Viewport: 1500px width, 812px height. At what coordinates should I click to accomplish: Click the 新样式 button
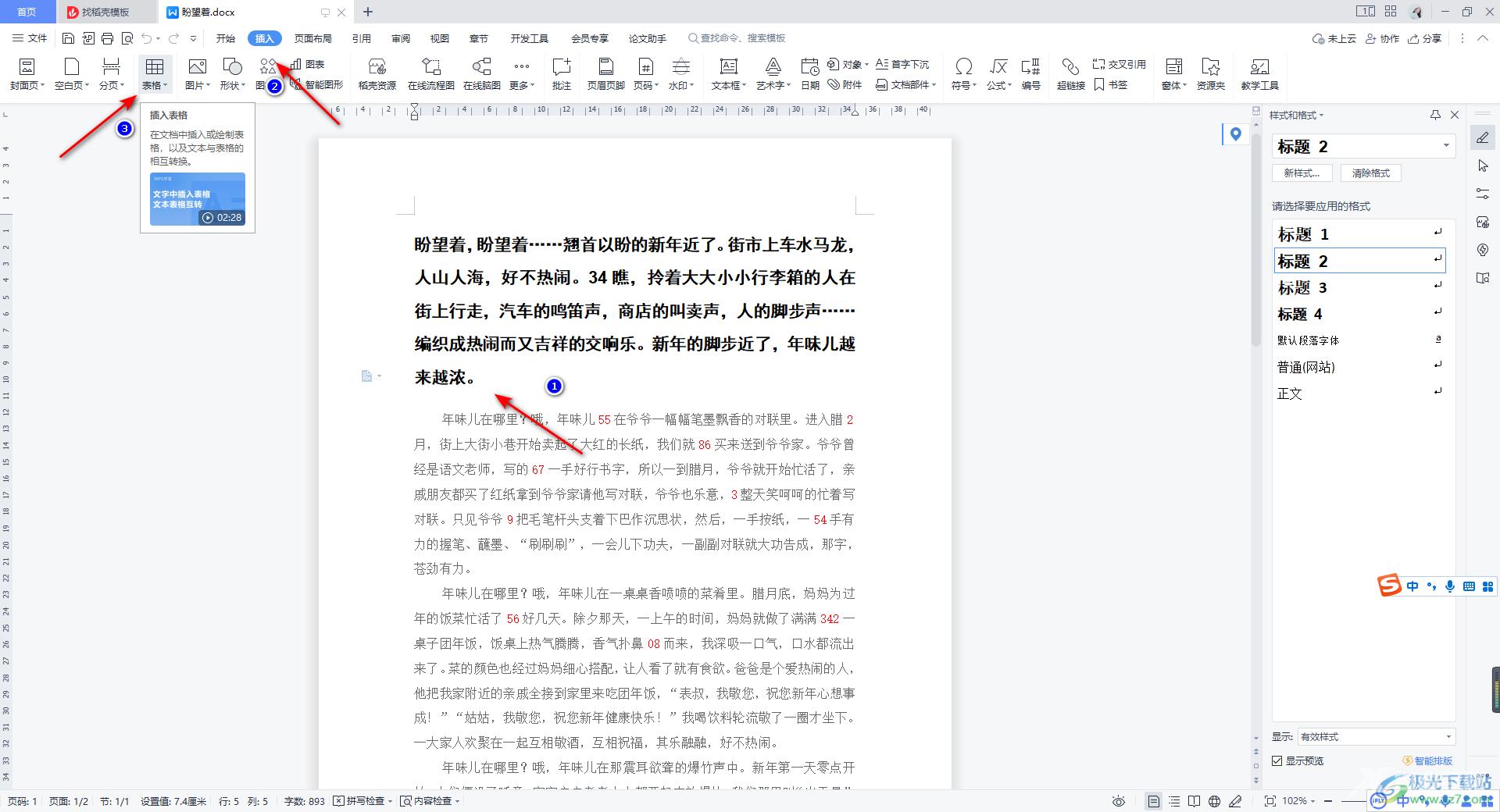tap(1302, 173)
